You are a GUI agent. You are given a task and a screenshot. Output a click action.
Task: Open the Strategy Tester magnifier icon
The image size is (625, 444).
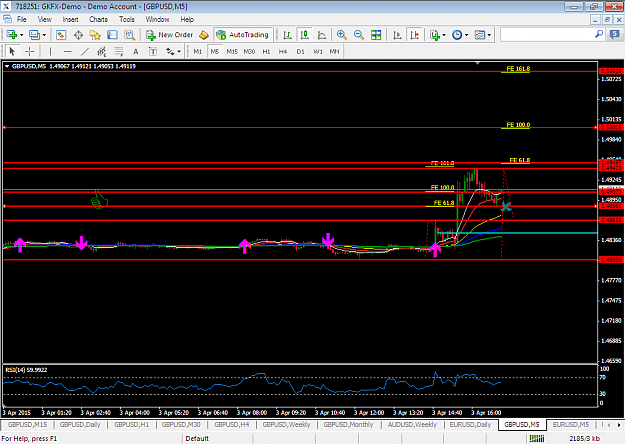[130, 35]
